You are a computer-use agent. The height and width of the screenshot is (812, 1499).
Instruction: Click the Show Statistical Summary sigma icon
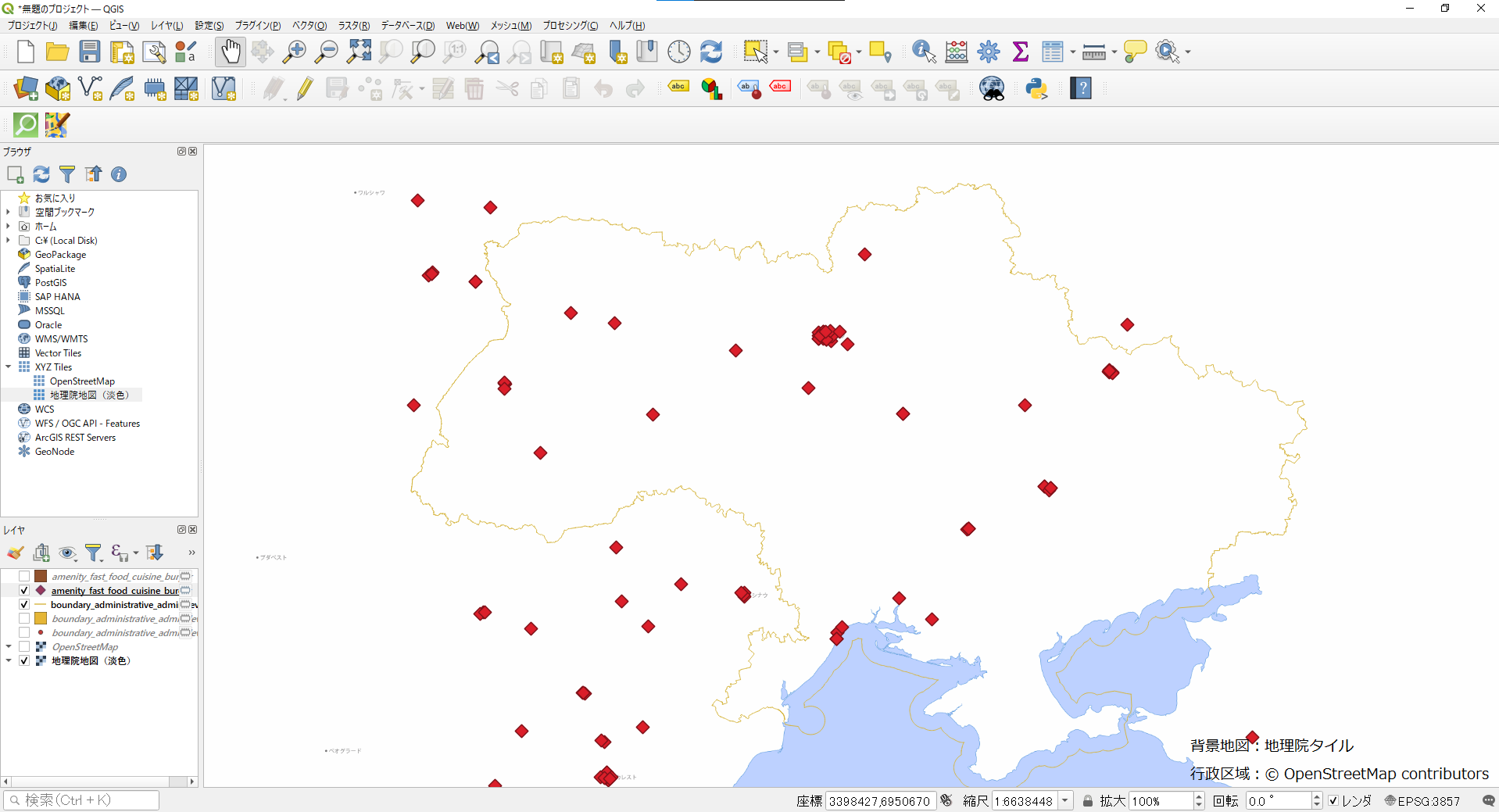[x=1020, y=52]
